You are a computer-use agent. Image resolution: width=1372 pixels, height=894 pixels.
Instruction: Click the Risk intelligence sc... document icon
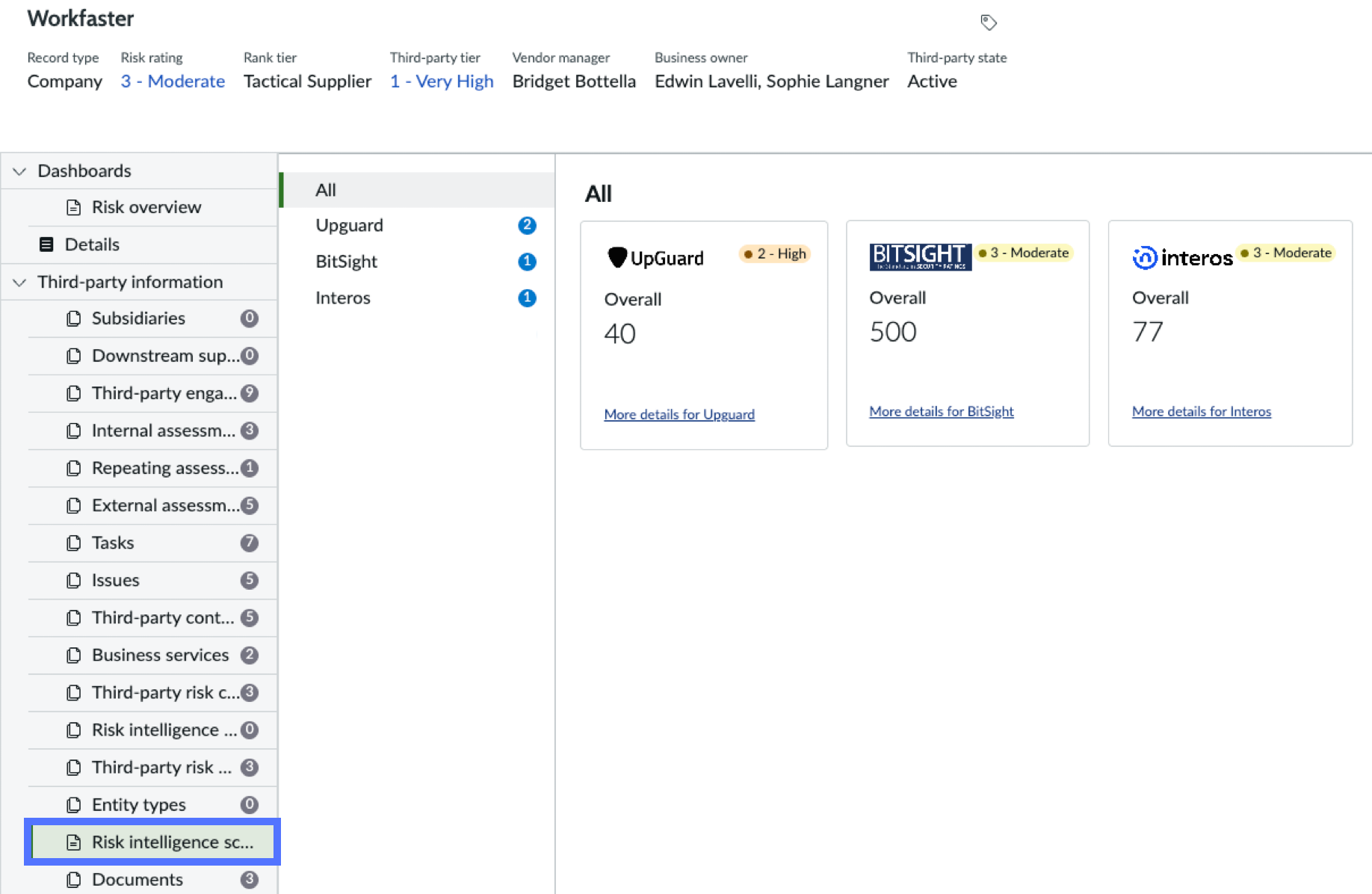tap(73, 842)
